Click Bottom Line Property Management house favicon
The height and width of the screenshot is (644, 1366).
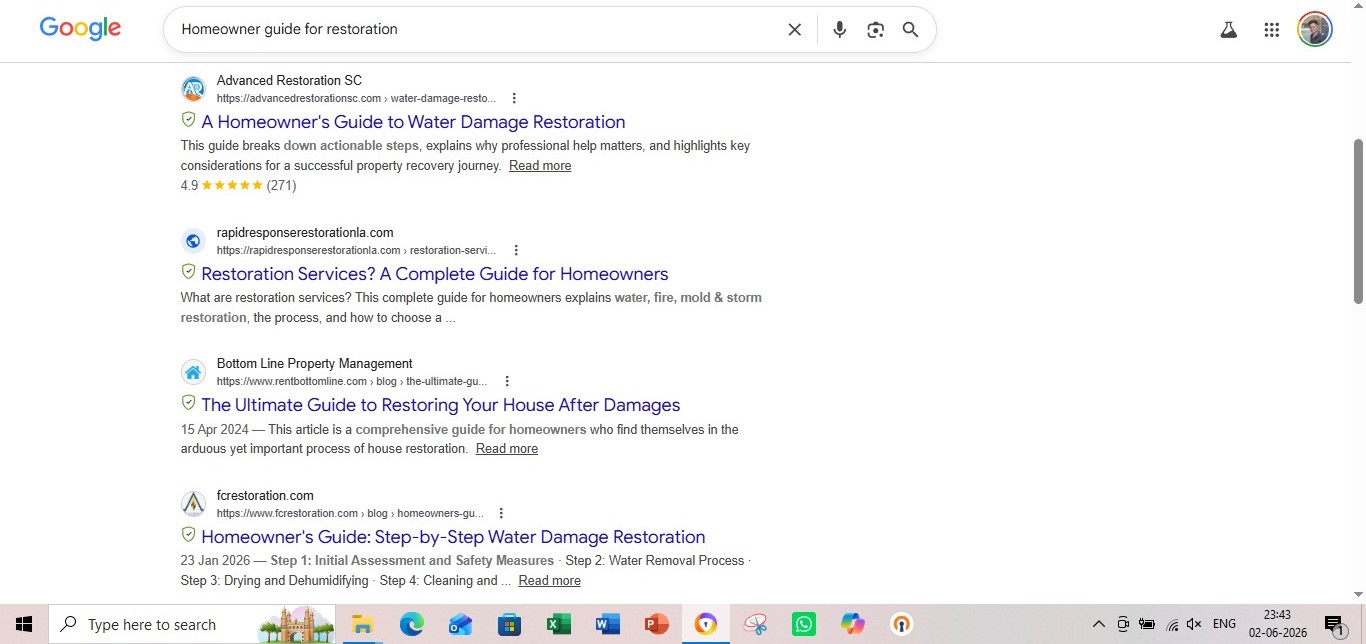(x=193, y=372)
